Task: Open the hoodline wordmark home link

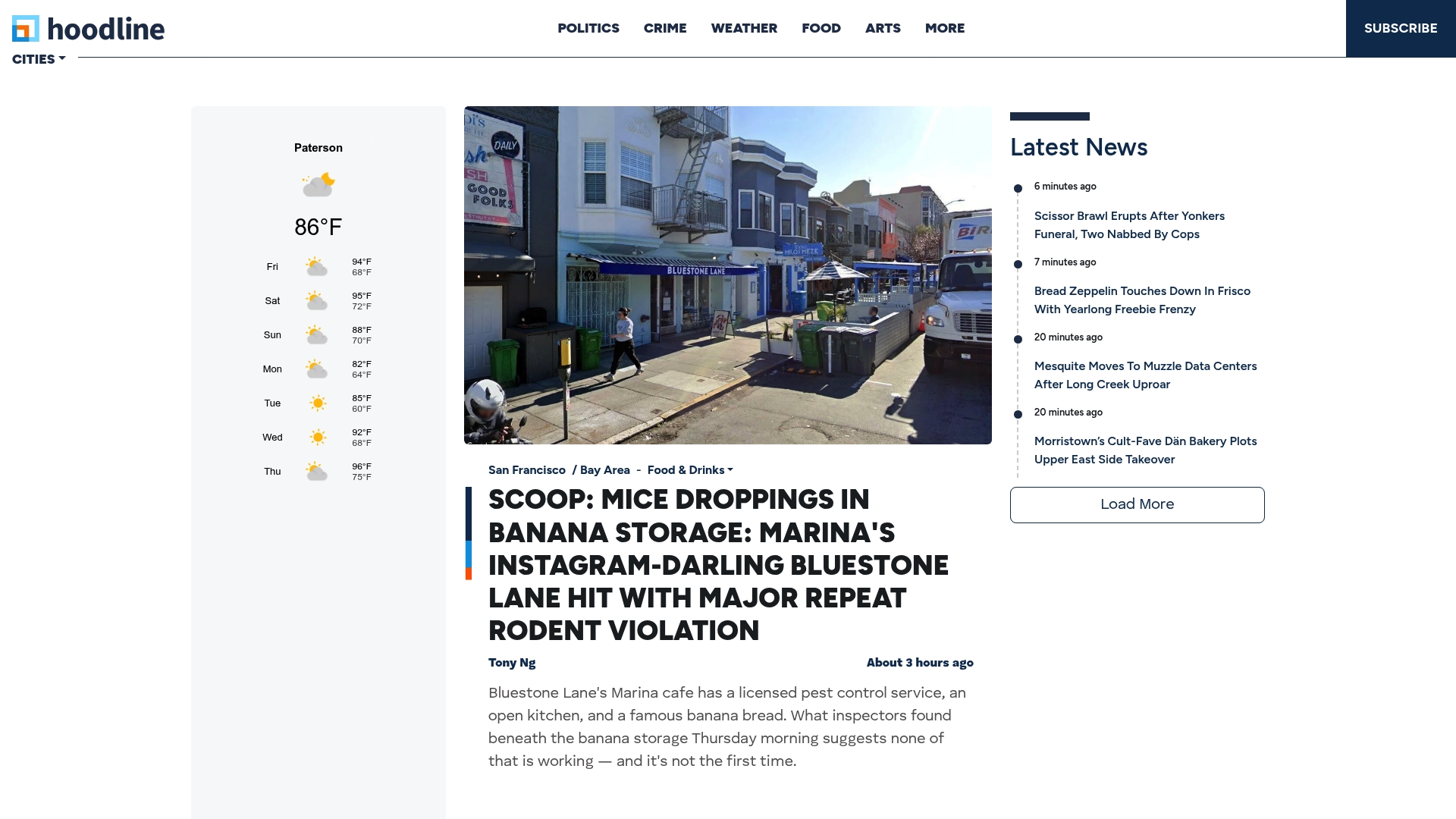Action: coord(106,29)
